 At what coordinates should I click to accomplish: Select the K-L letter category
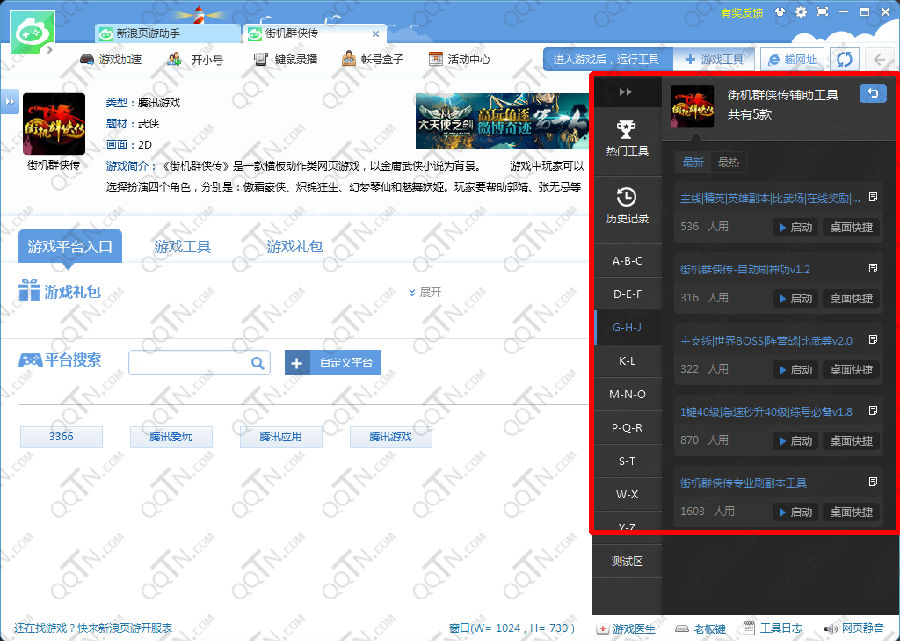627,360
